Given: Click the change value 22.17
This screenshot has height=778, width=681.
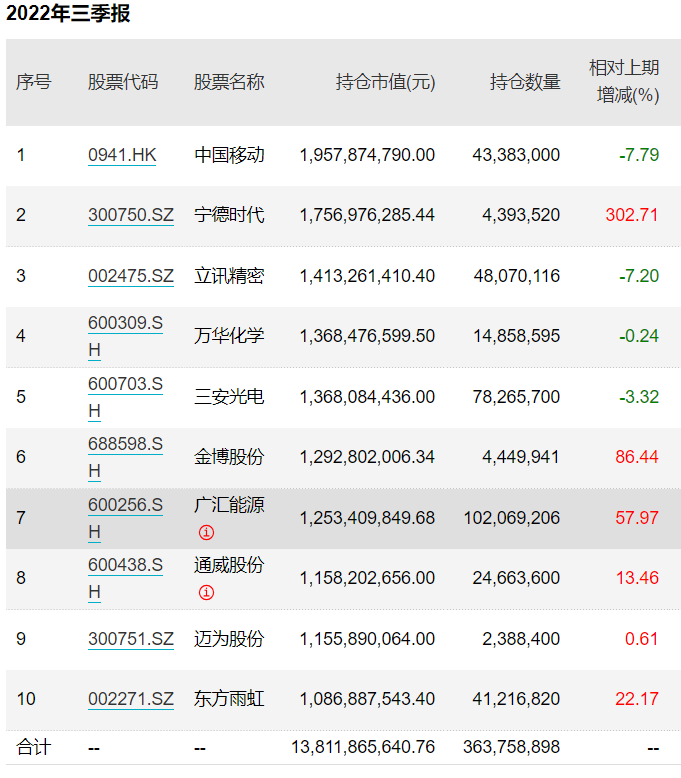Looking at the screenshot, I should pos(637,699).
